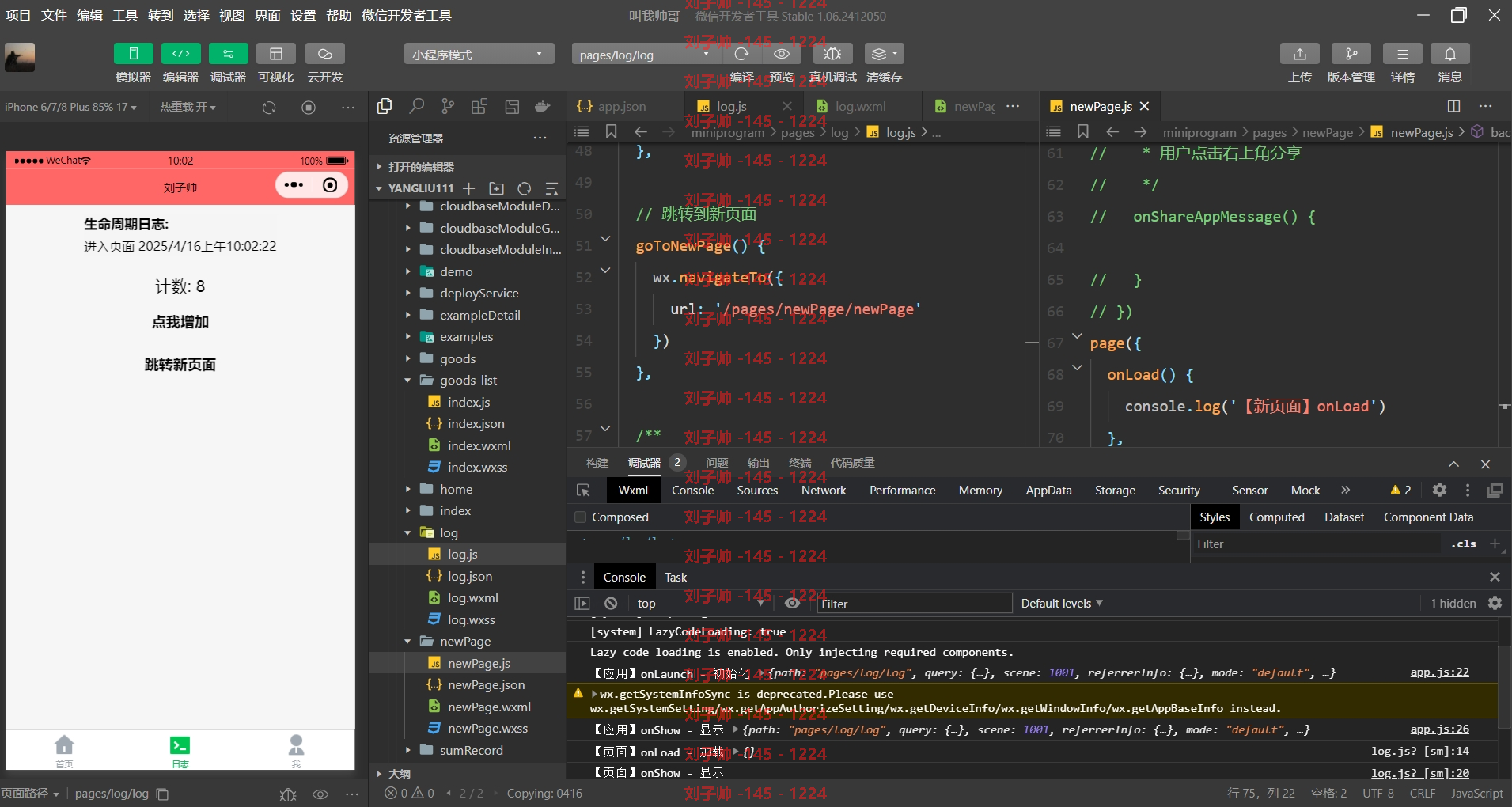This screenshot has height=807, width=1512.
Task: Toggle the console live expression eye icon
Action: tap(792, 604)
